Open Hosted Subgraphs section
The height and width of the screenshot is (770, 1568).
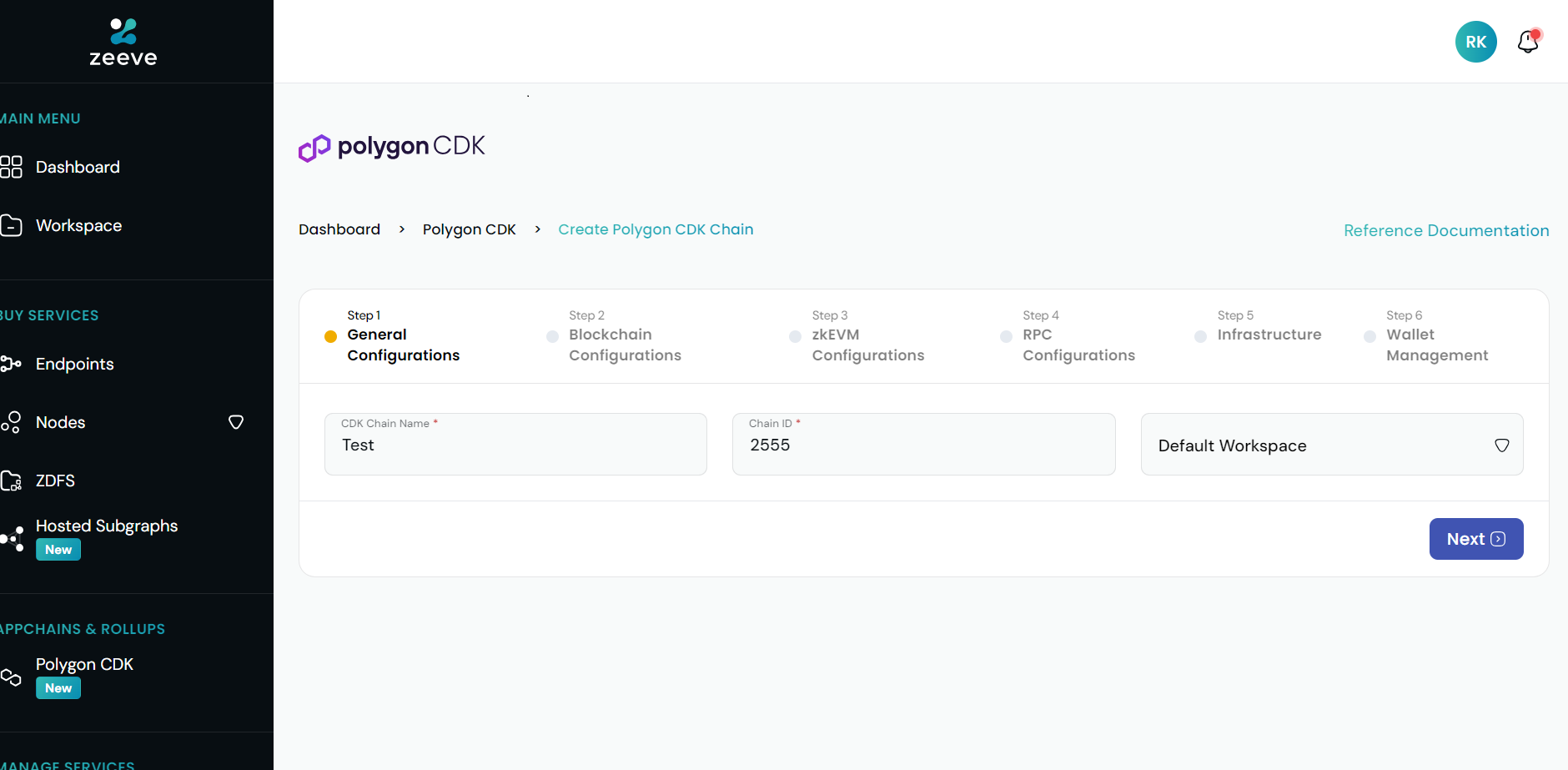106,526
